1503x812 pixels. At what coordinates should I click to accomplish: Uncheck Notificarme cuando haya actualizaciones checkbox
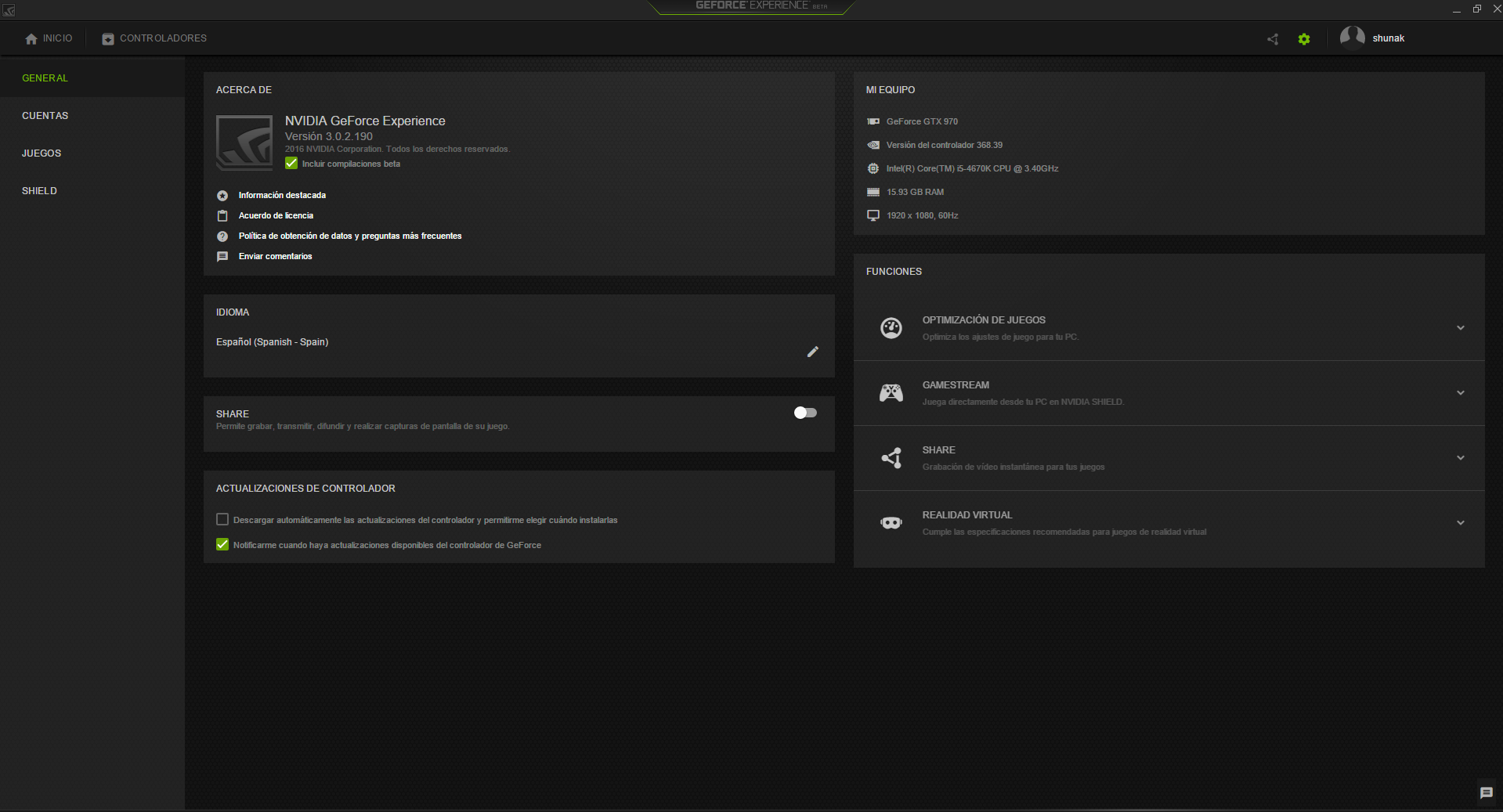click(x=222, y=544)
